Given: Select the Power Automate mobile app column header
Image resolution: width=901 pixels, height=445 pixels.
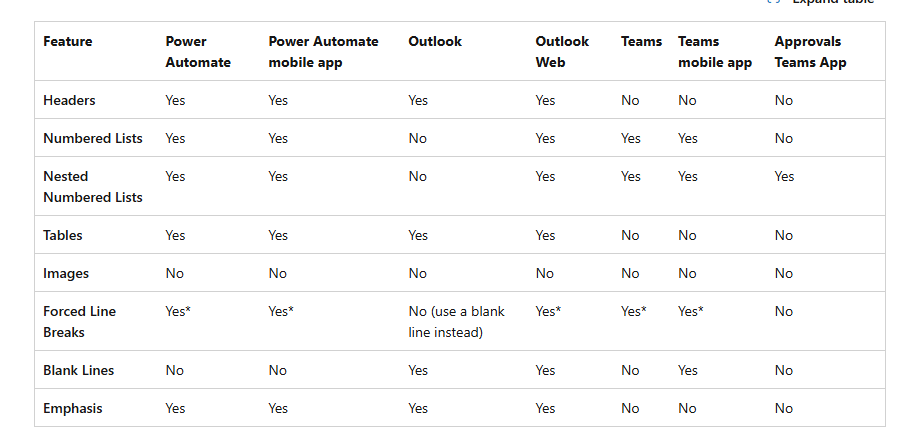Looking at the screenshot, I should tap(324, 52).
